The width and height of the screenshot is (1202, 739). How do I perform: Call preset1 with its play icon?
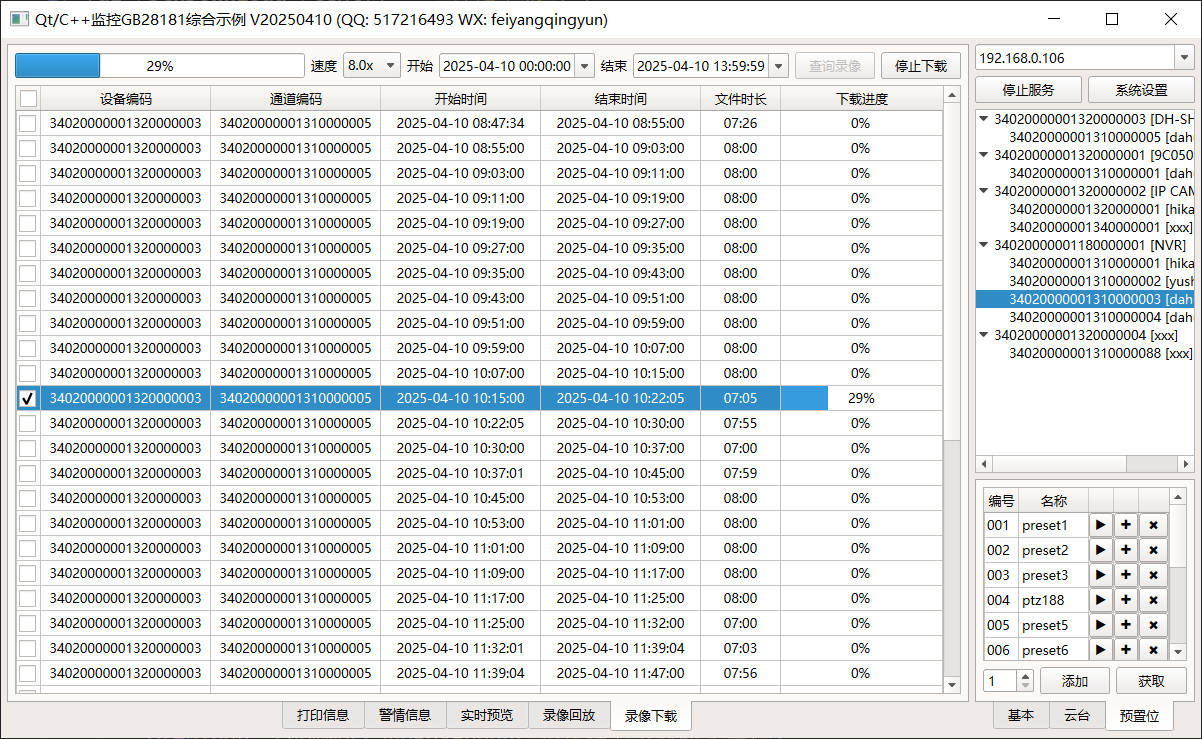click(x=1101, y=525)
